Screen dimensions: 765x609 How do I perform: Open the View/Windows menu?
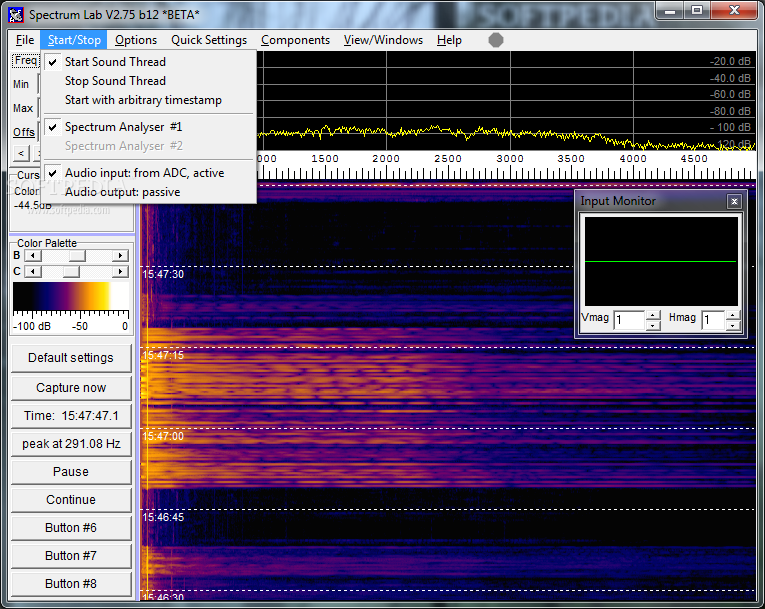pyautogui.click(x=383, y=40)
